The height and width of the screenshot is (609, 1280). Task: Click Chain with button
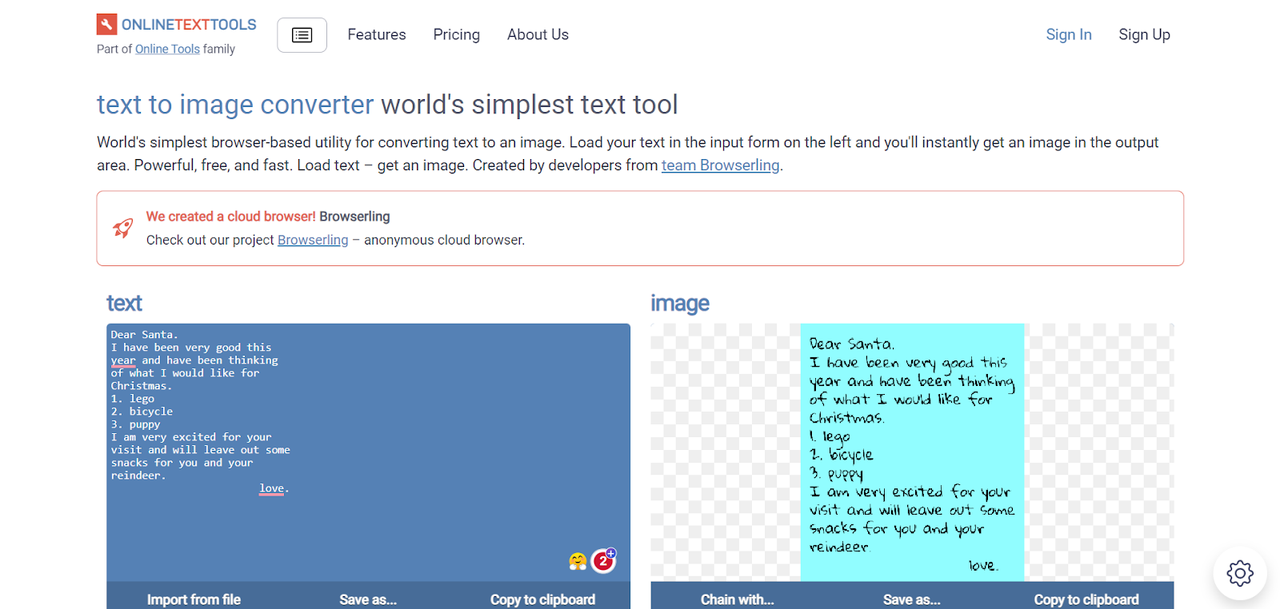coord(737,599)
